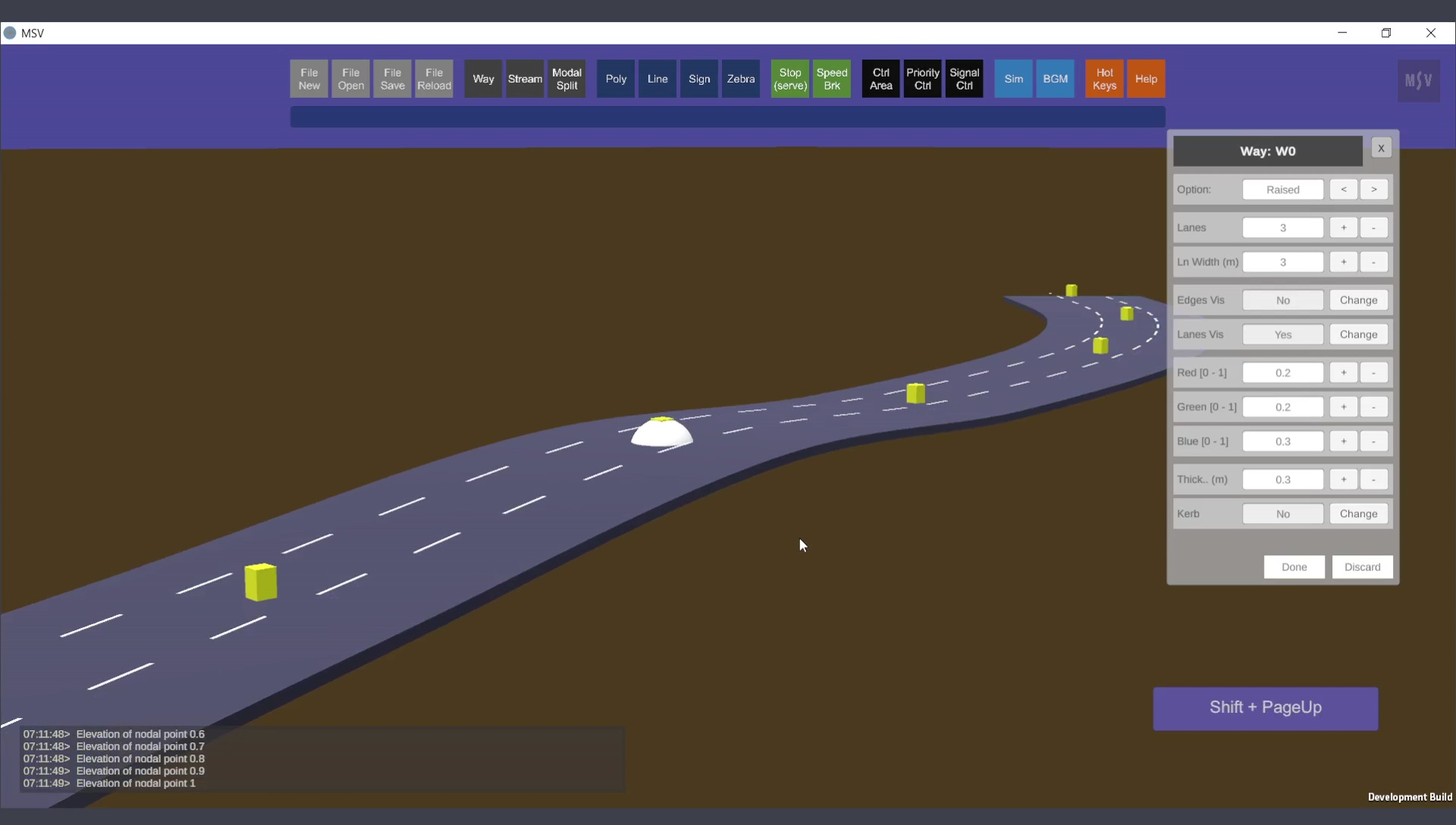
Task: Select the white dome nodal point
Action: pos(662,433)
